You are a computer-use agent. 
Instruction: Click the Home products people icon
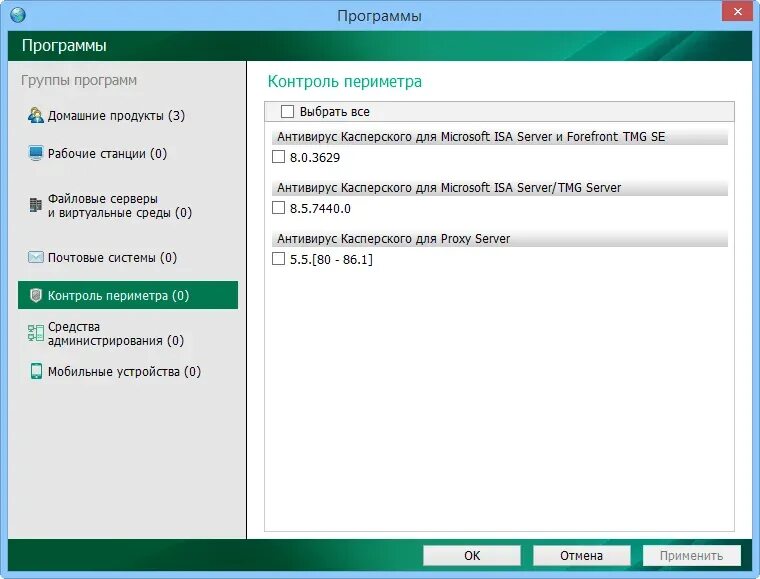35,115
